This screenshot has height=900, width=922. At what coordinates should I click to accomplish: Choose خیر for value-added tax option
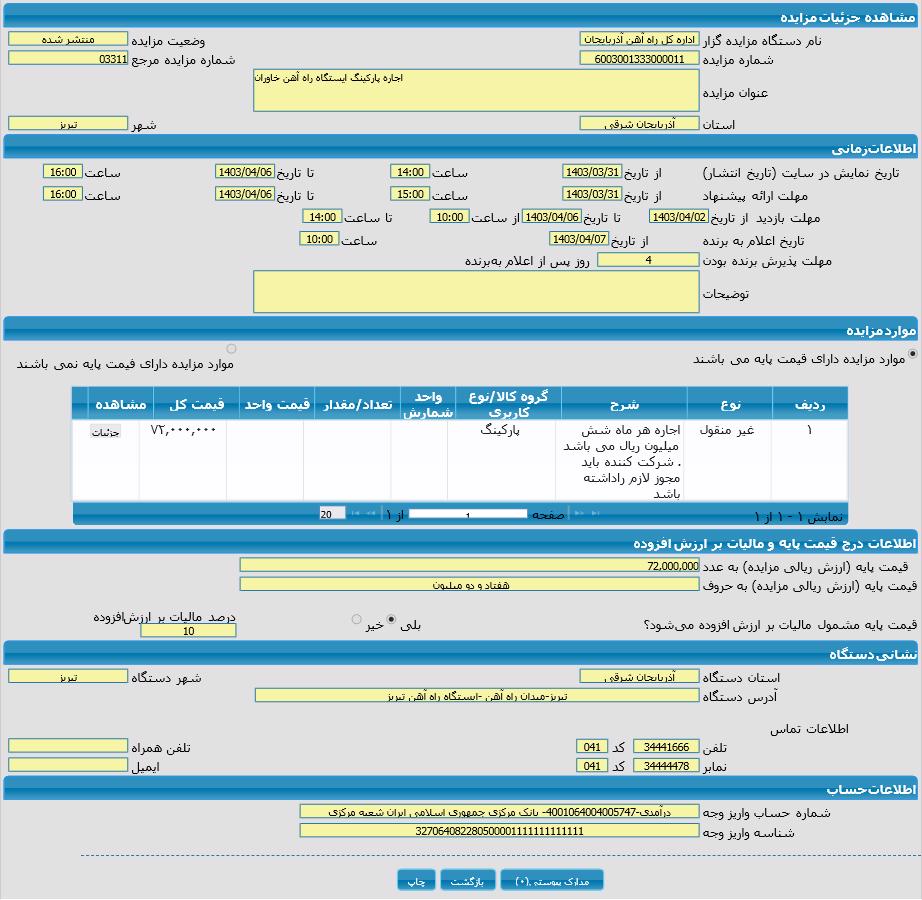[x=356, y=620]
